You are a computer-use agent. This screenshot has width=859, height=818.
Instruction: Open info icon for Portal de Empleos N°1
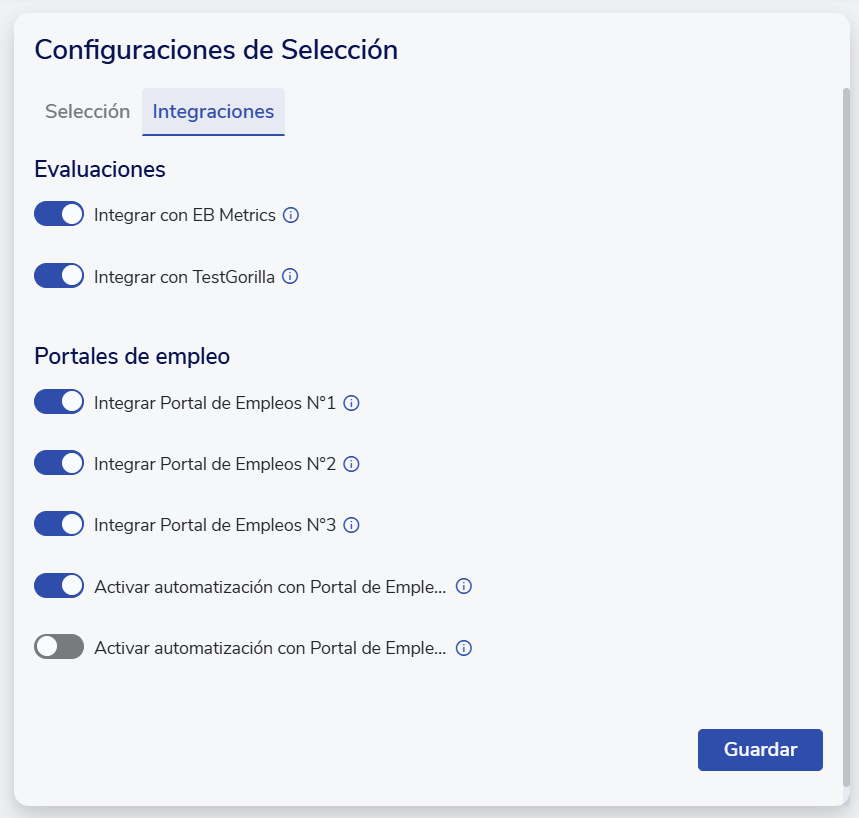tap(351, 403)
